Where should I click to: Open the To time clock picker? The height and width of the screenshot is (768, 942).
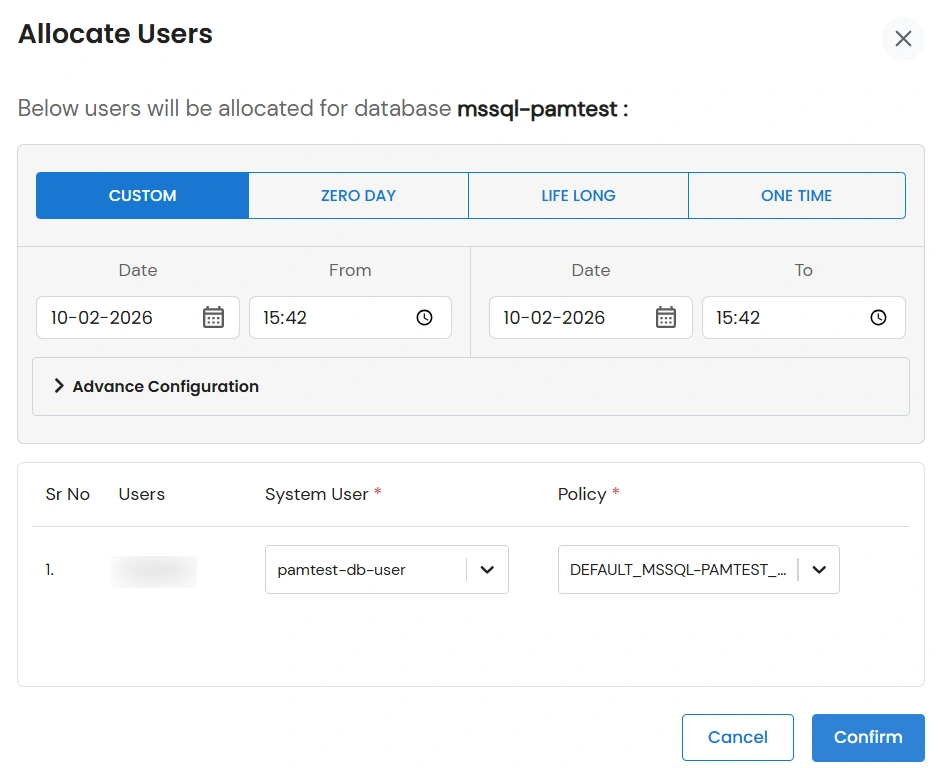tap(877, 317)
